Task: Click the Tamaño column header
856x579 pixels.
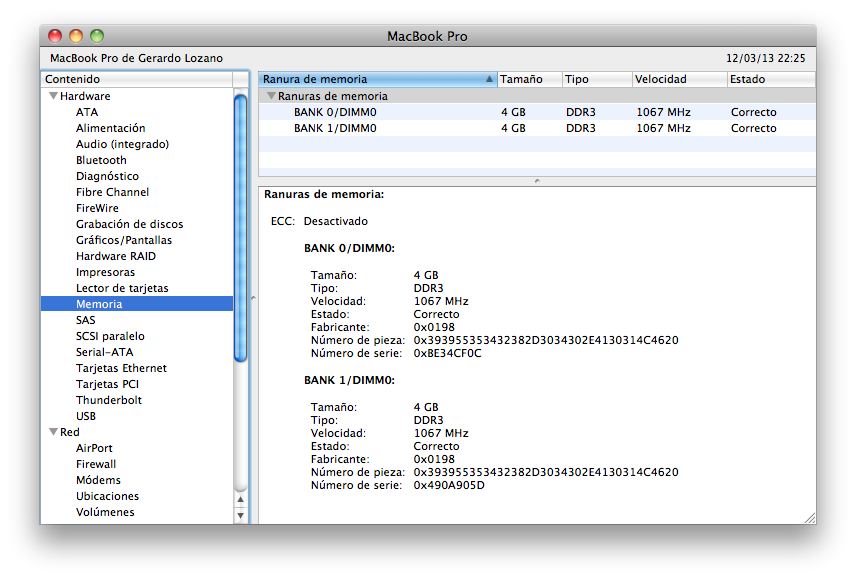Action: click(x=530, y=79)
